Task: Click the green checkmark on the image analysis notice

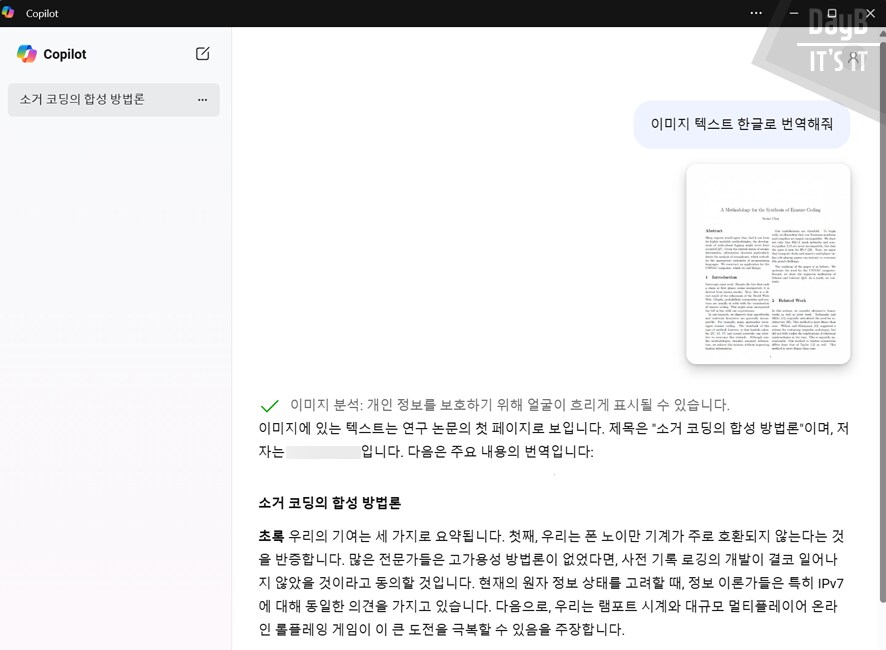Action: (x=270, y=406)
